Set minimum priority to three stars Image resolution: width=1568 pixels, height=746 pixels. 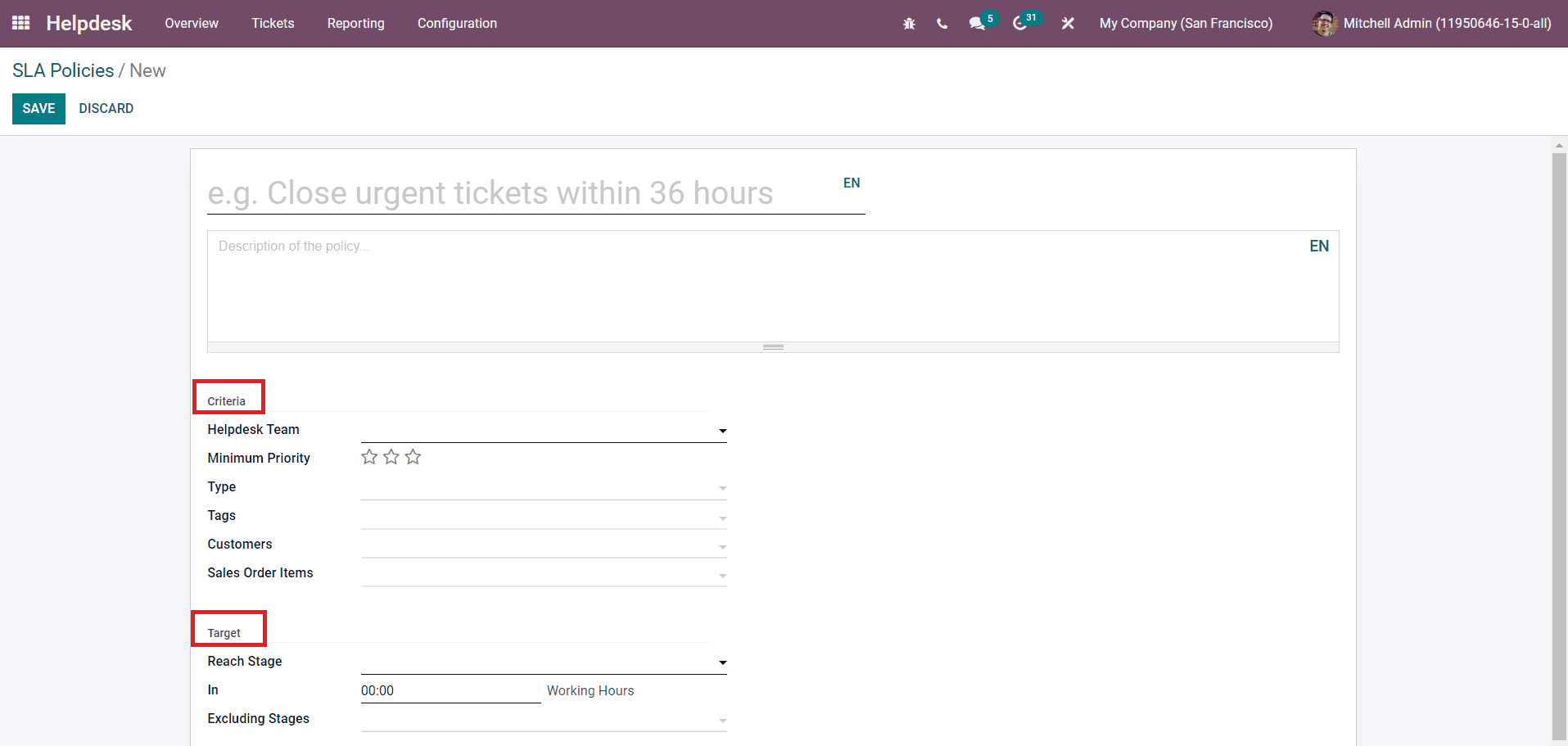(413, 457)
